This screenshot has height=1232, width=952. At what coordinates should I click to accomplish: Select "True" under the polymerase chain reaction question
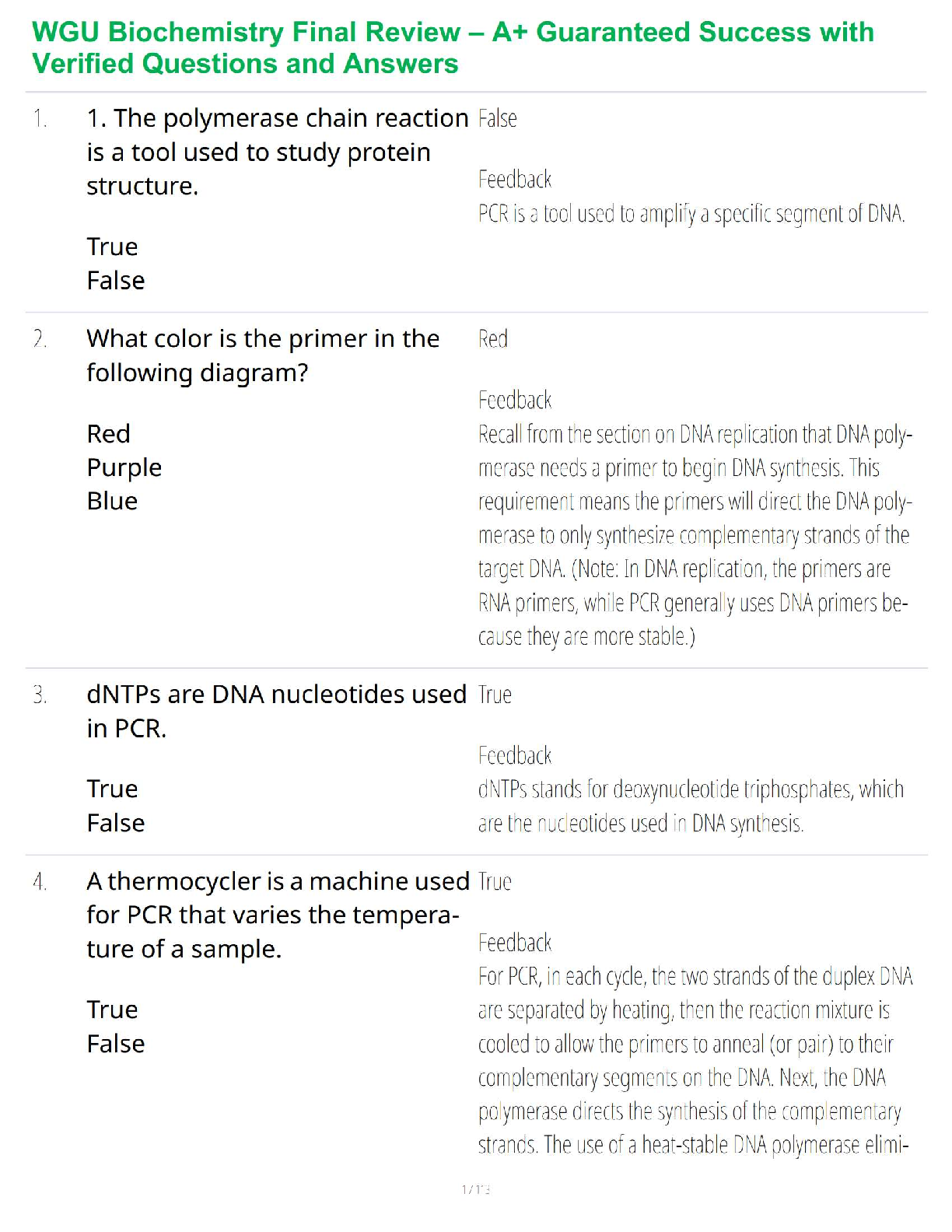(x=112, y=247)
